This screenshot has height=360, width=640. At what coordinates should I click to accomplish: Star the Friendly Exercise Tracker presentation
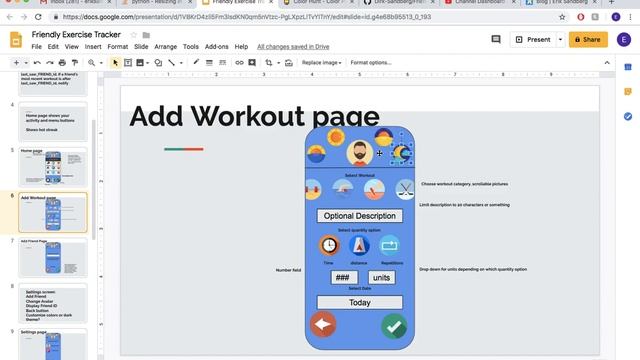(133, 35)
